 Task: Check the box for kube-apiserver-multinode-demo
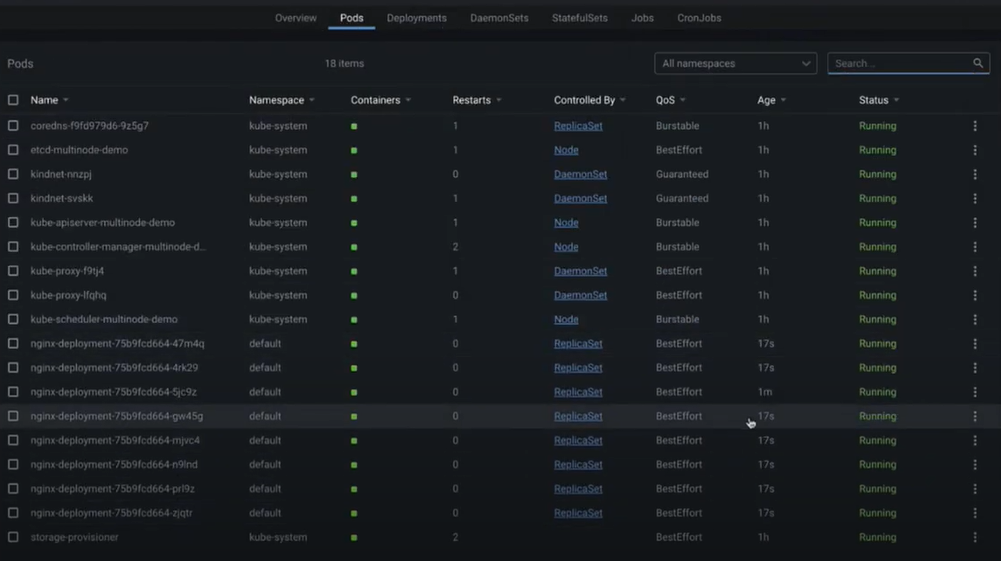pyautogui.click(x=13, y=223)
